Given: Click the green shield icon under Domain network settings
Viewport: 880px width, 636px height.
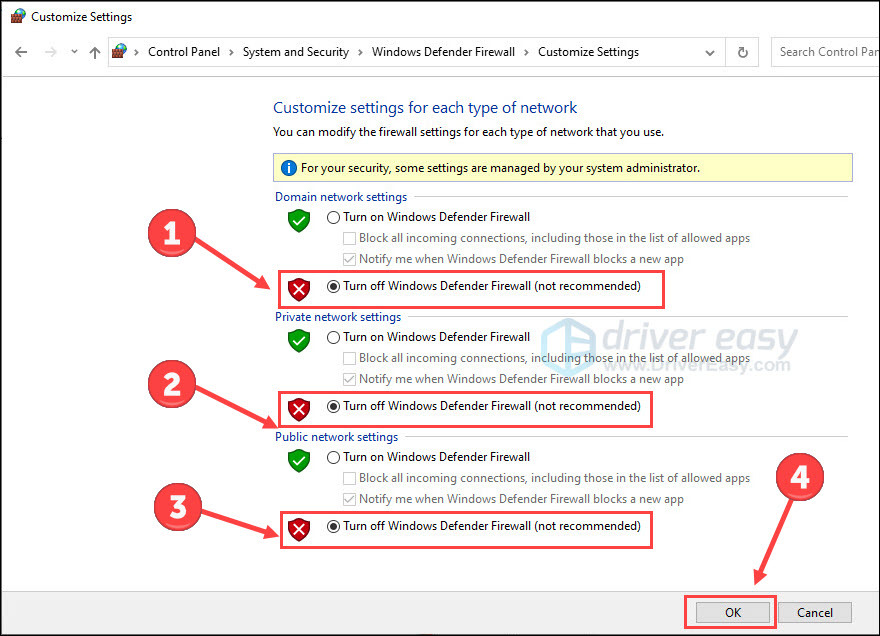Looking at the screenshot, I should click(x=298, y=221).
